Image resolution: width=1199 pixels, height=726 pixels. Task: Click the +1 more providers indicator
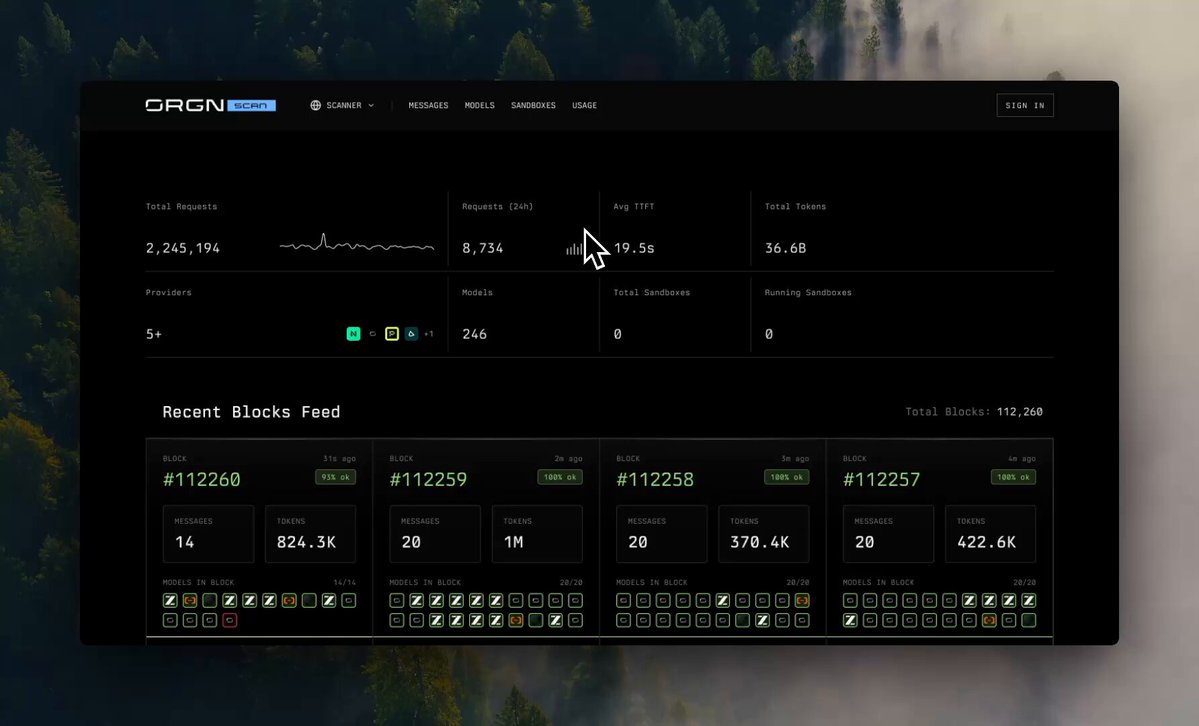(x=429, y=334)
